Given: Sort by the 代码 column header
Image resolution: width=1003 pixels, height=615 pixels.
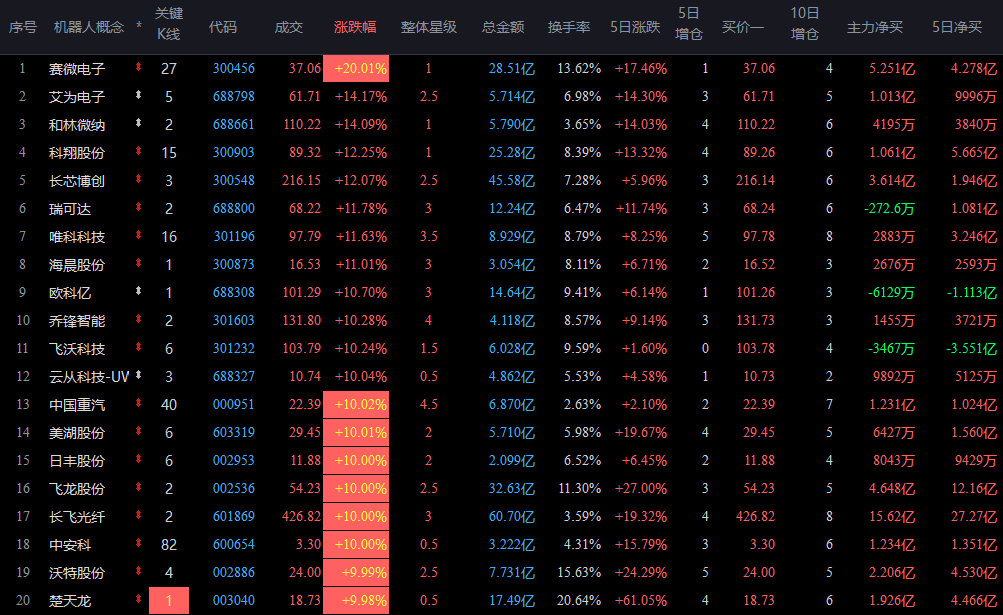Looking at the screenshot, I should coord(223,27).
